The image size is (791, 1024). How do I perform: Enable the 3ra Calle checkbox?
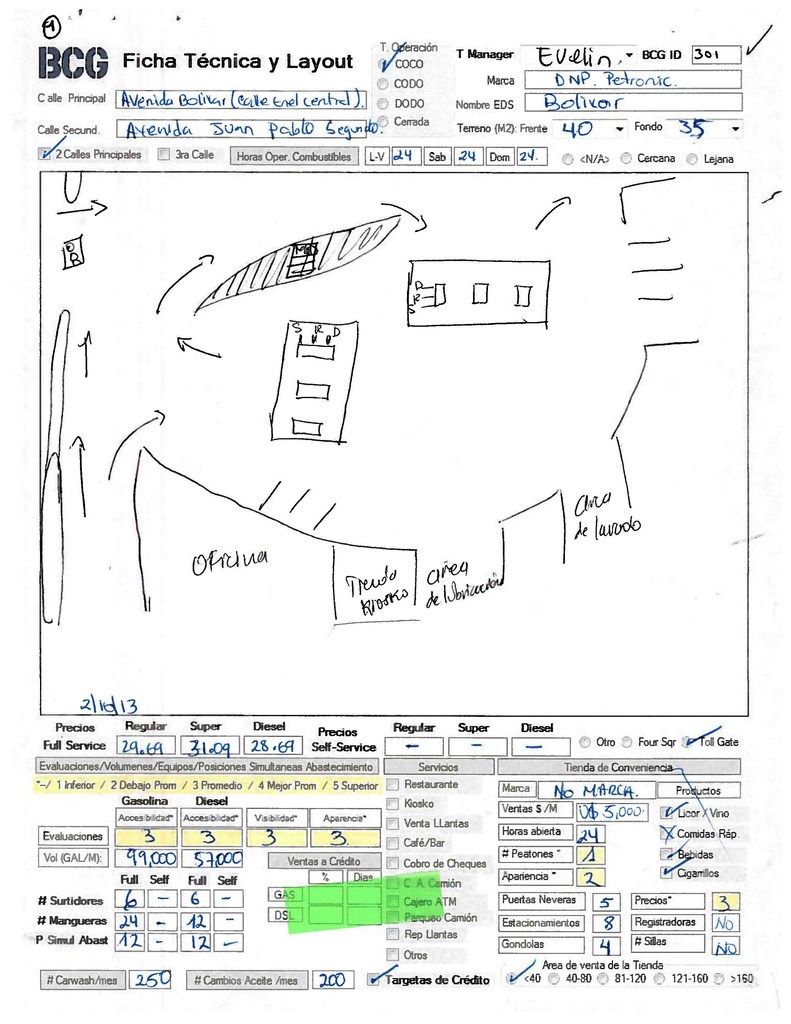click(164, 154)
